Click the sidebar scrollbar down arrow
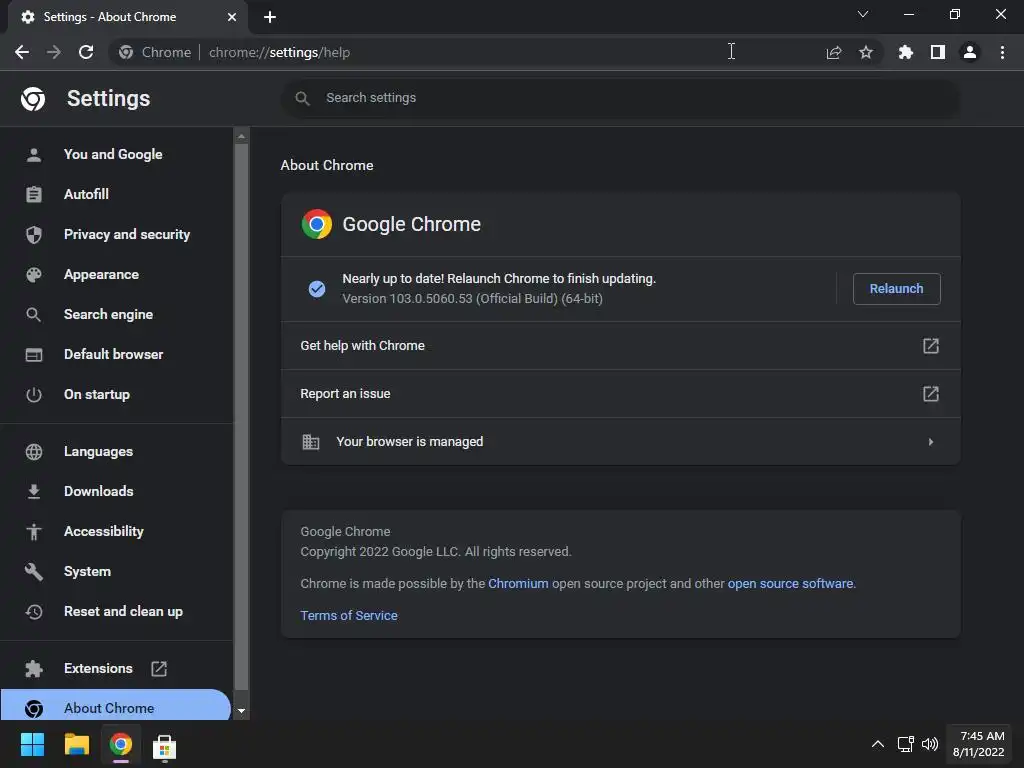This screenshot has width=1024, height=768. point(241,711)
